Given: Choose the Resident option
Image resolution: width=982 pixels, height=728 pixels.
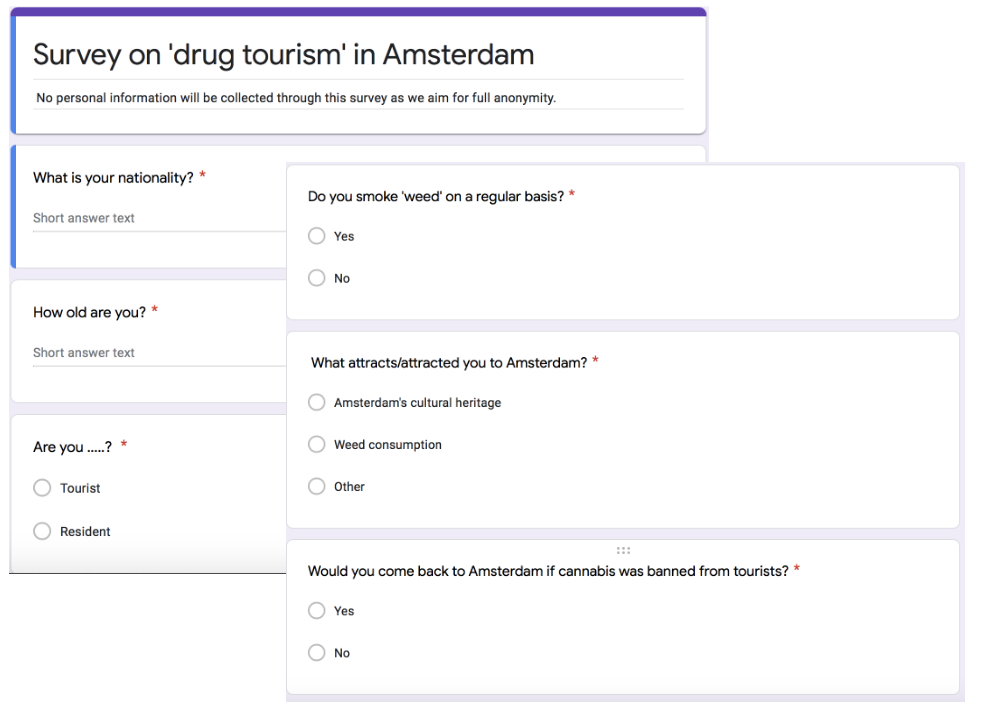Looking at the screenshot, I should tap(42, 531).
